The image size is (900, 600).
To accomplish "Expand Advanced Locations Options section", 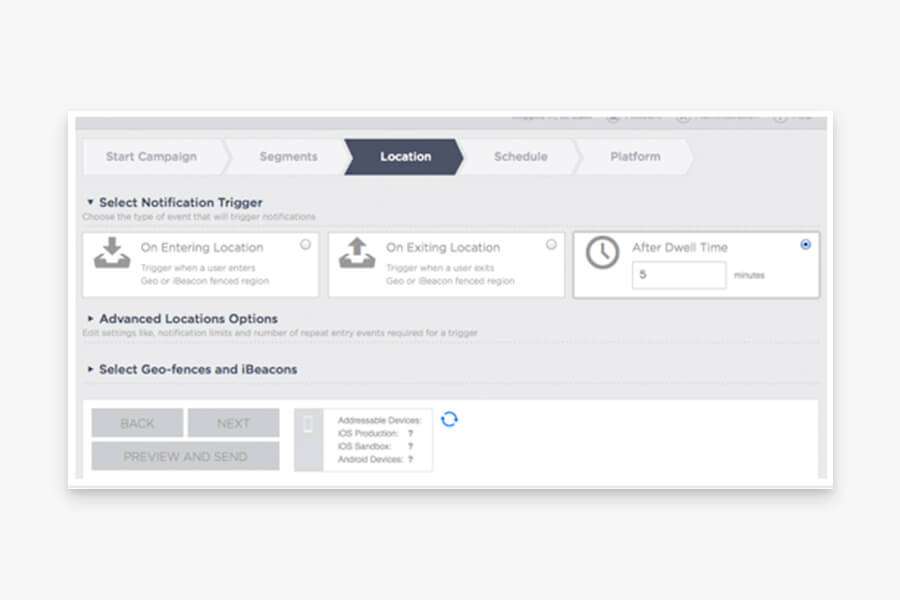I will 90,318.
